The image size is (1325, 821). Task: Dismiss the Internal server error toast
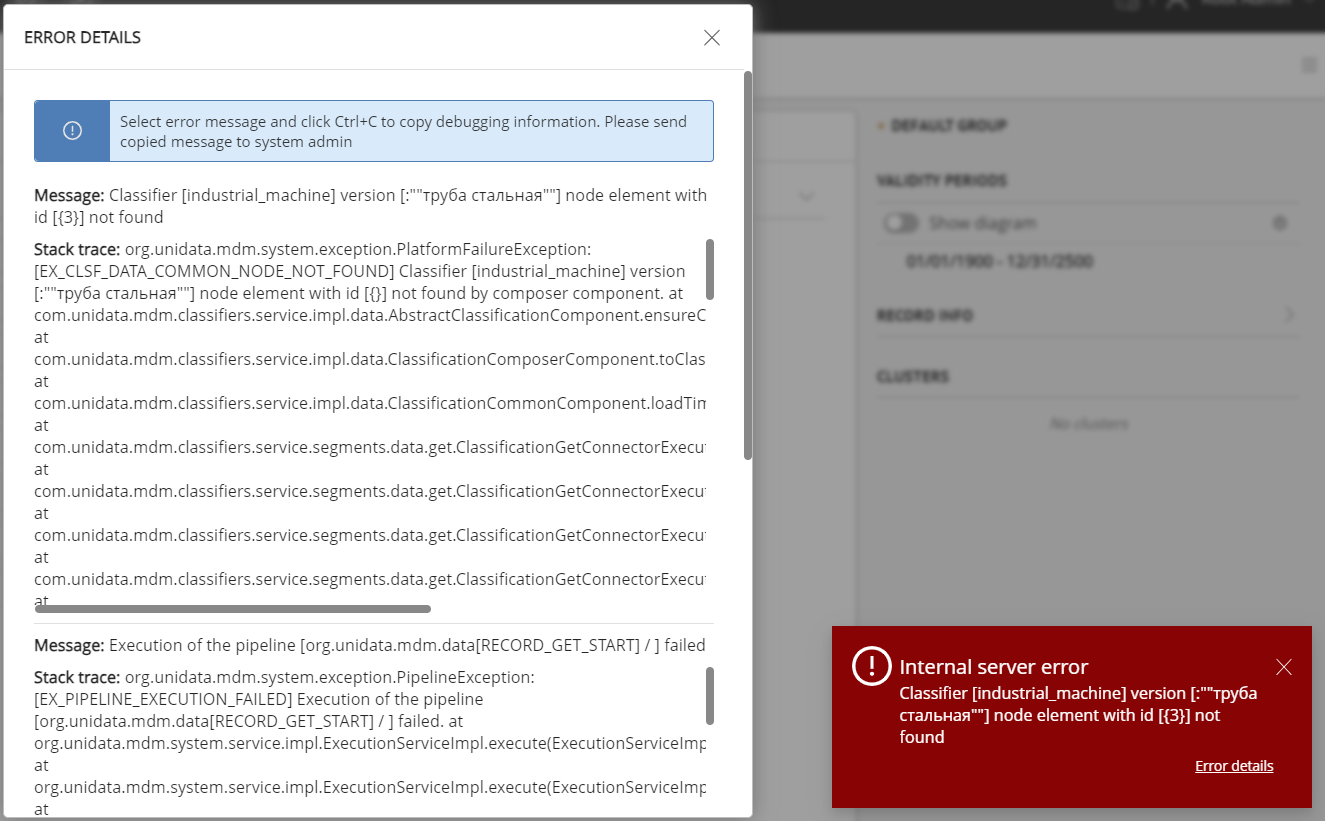[1283, 667]
